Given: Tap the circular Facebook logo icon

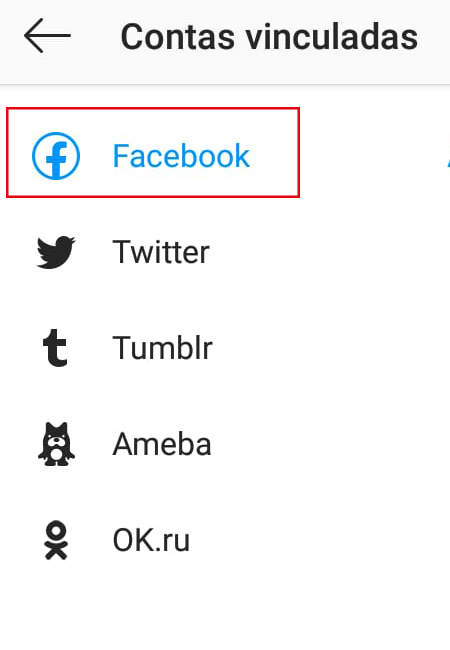Looking at the screenshot, I should click(x=56, y=156).
